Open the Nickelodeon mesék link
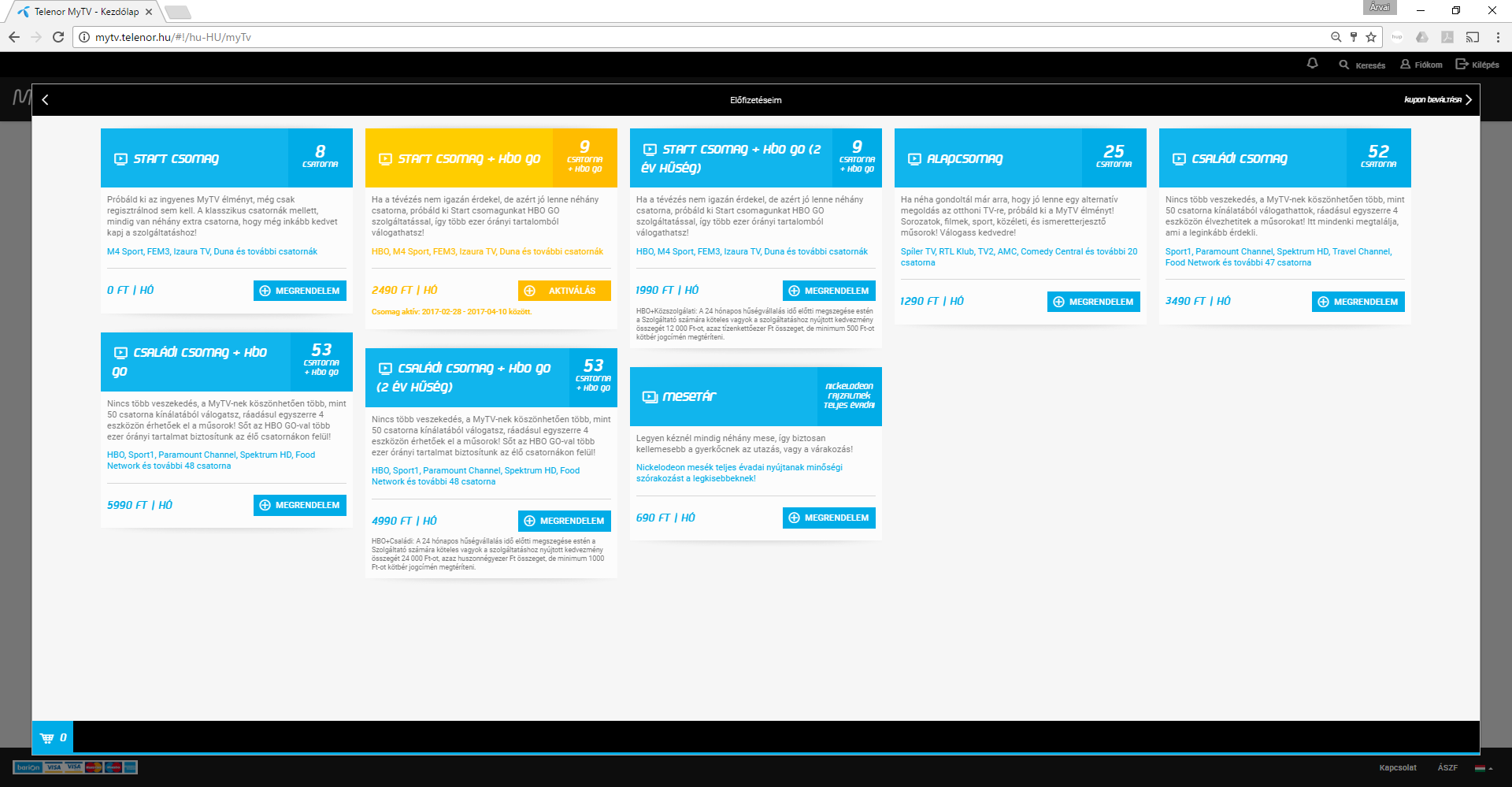Viewport: 1512px width, 787px height. point(739,473)
